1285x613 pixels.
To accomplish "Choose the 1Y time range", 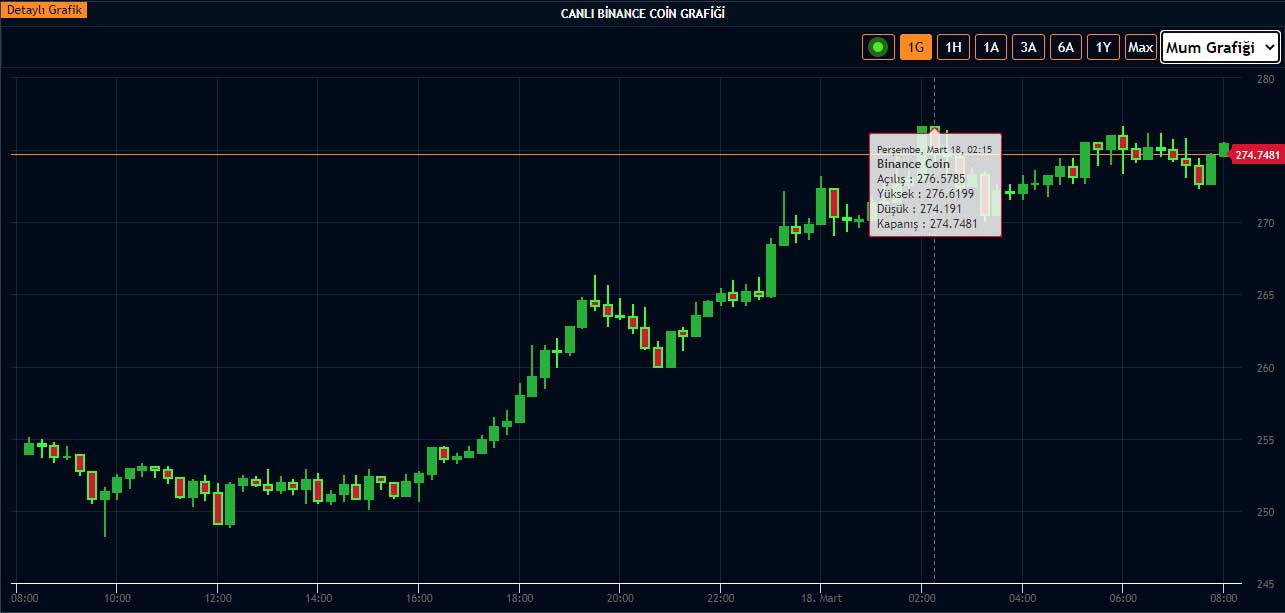I will [1103, 47].
